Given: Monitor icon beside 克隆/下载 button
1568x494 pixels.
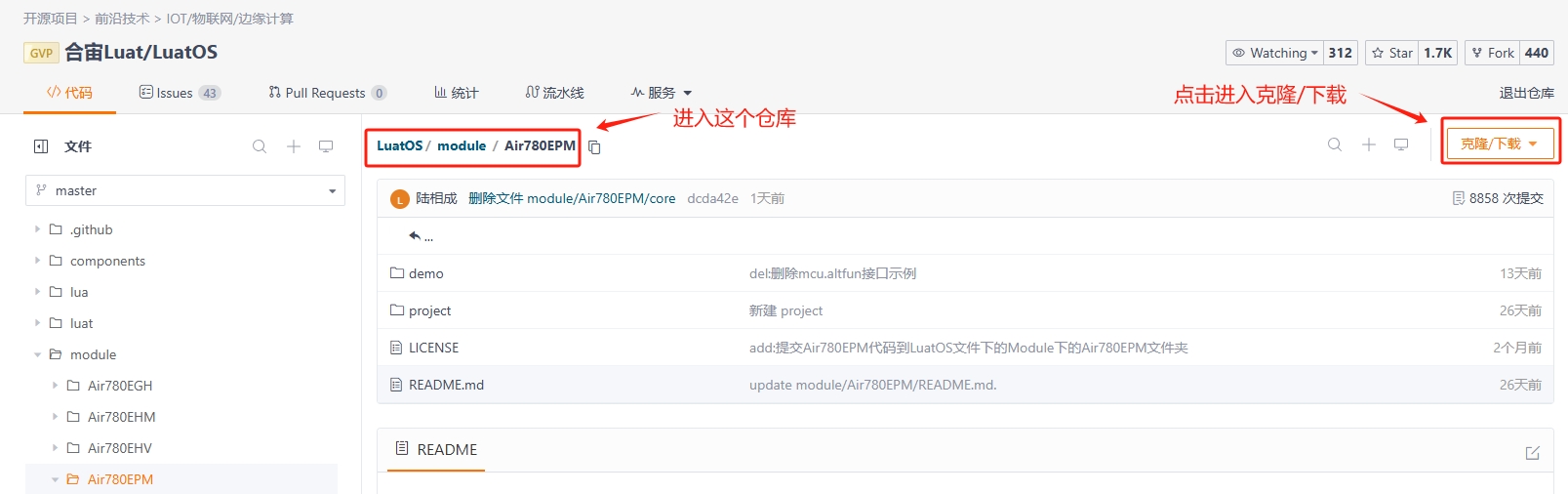Looking at the screenshot, I should tap(1401, 144).
